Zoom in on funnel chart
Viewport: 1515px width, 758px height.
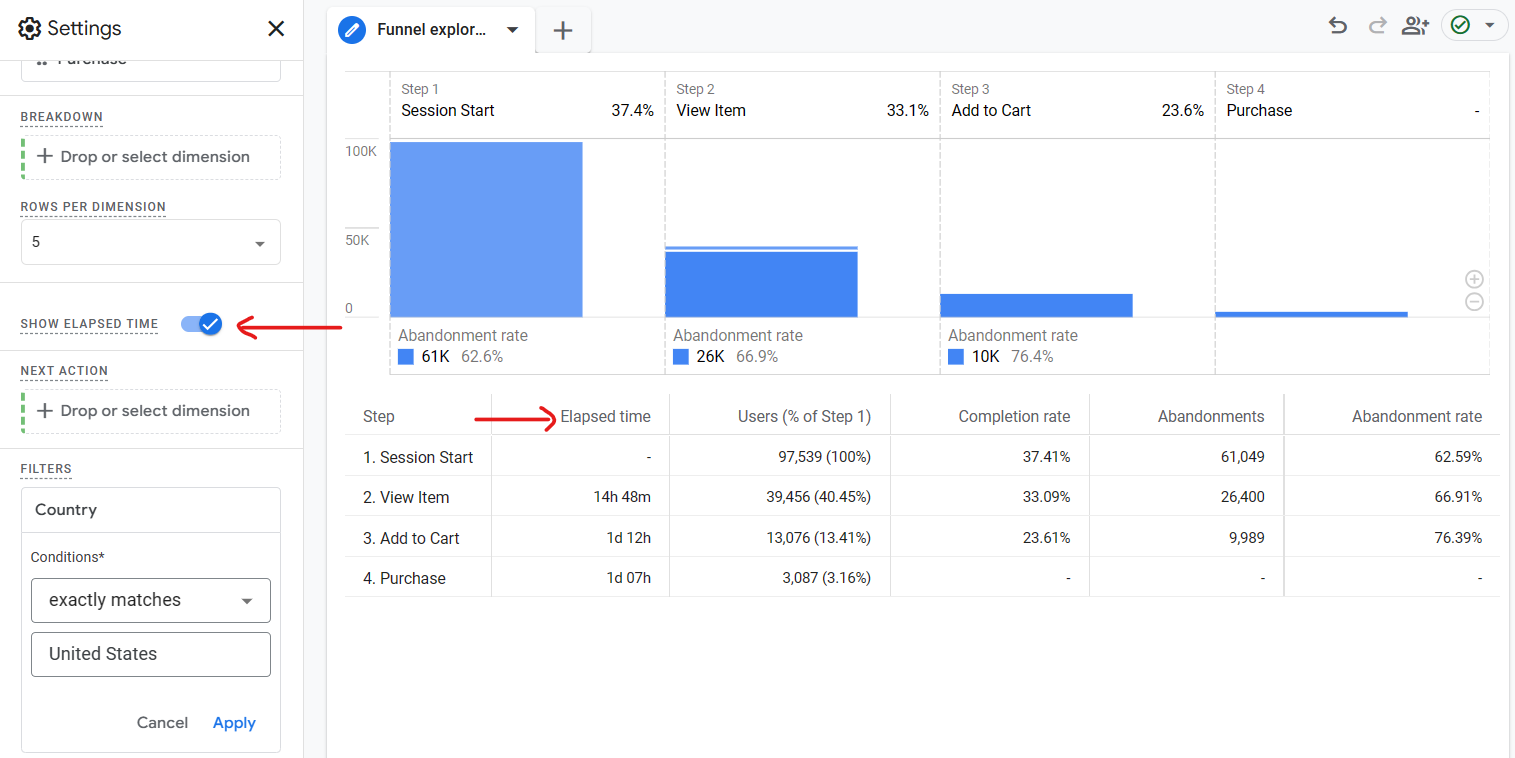click(x=1474, y=280)
